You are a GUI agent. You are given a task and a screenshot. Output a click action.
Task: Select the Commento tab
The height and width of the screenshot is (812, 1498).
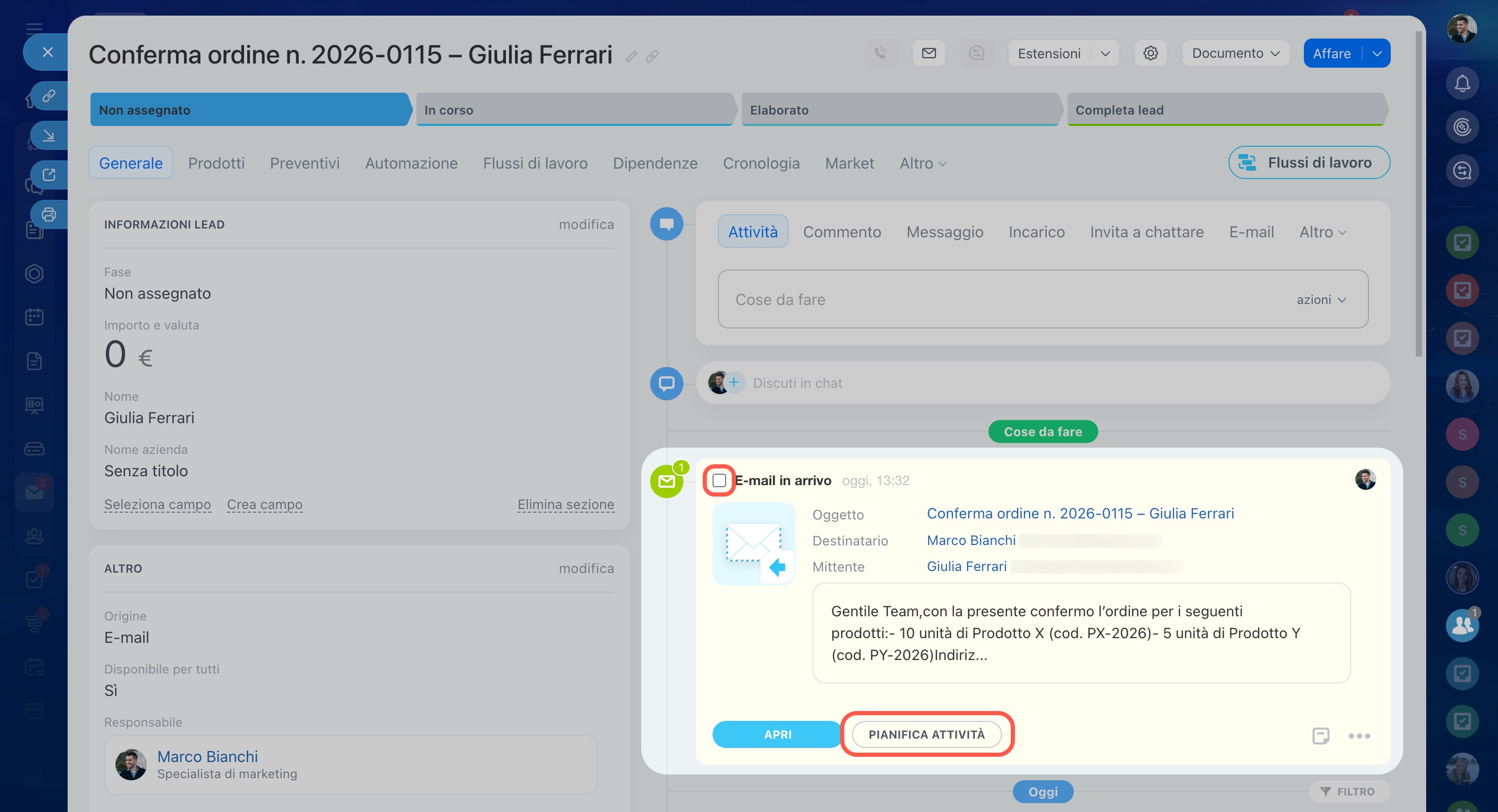[842, 232]
